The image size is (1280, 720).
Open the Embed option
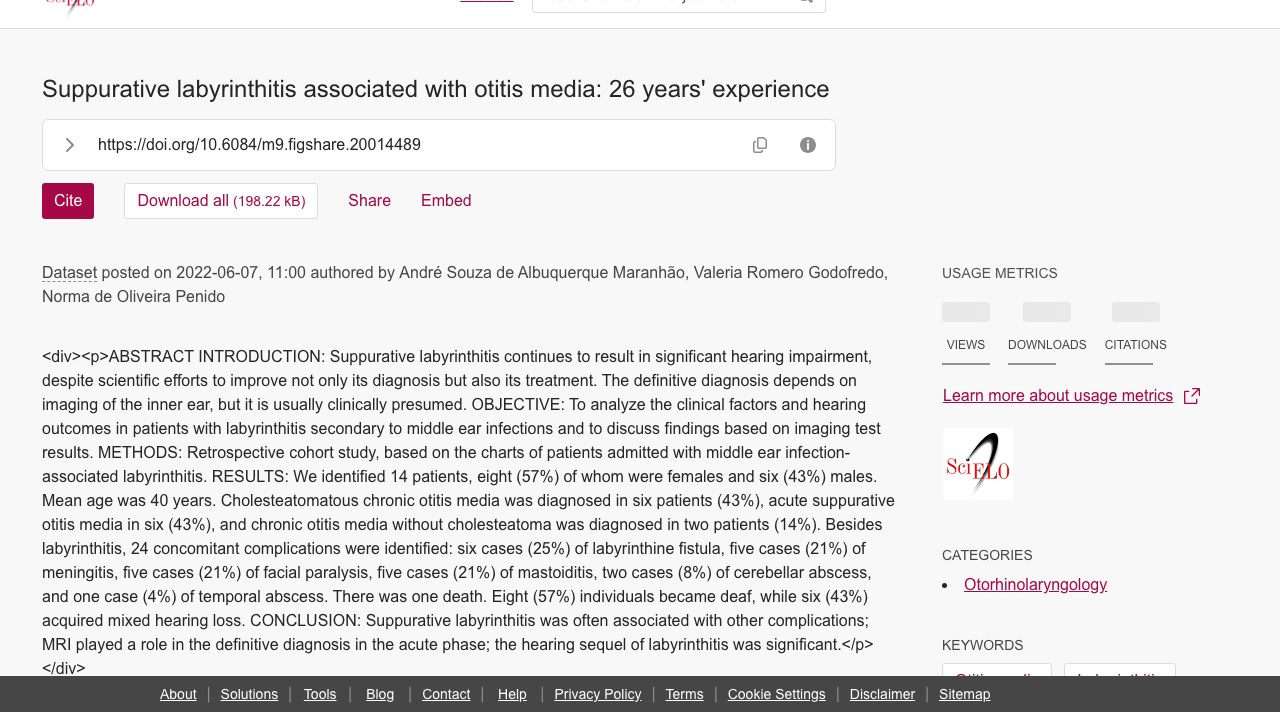[446, 200]
